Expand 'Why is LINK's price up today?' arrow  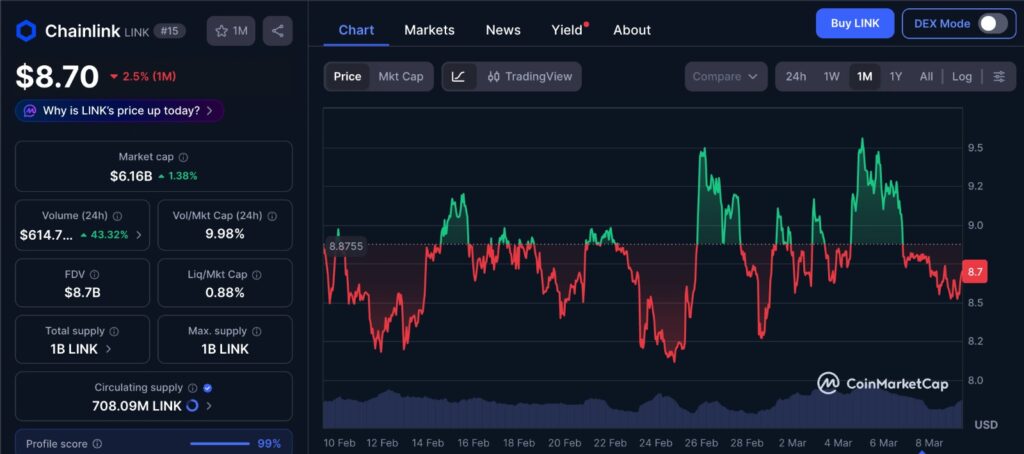[x=209, y=111]
